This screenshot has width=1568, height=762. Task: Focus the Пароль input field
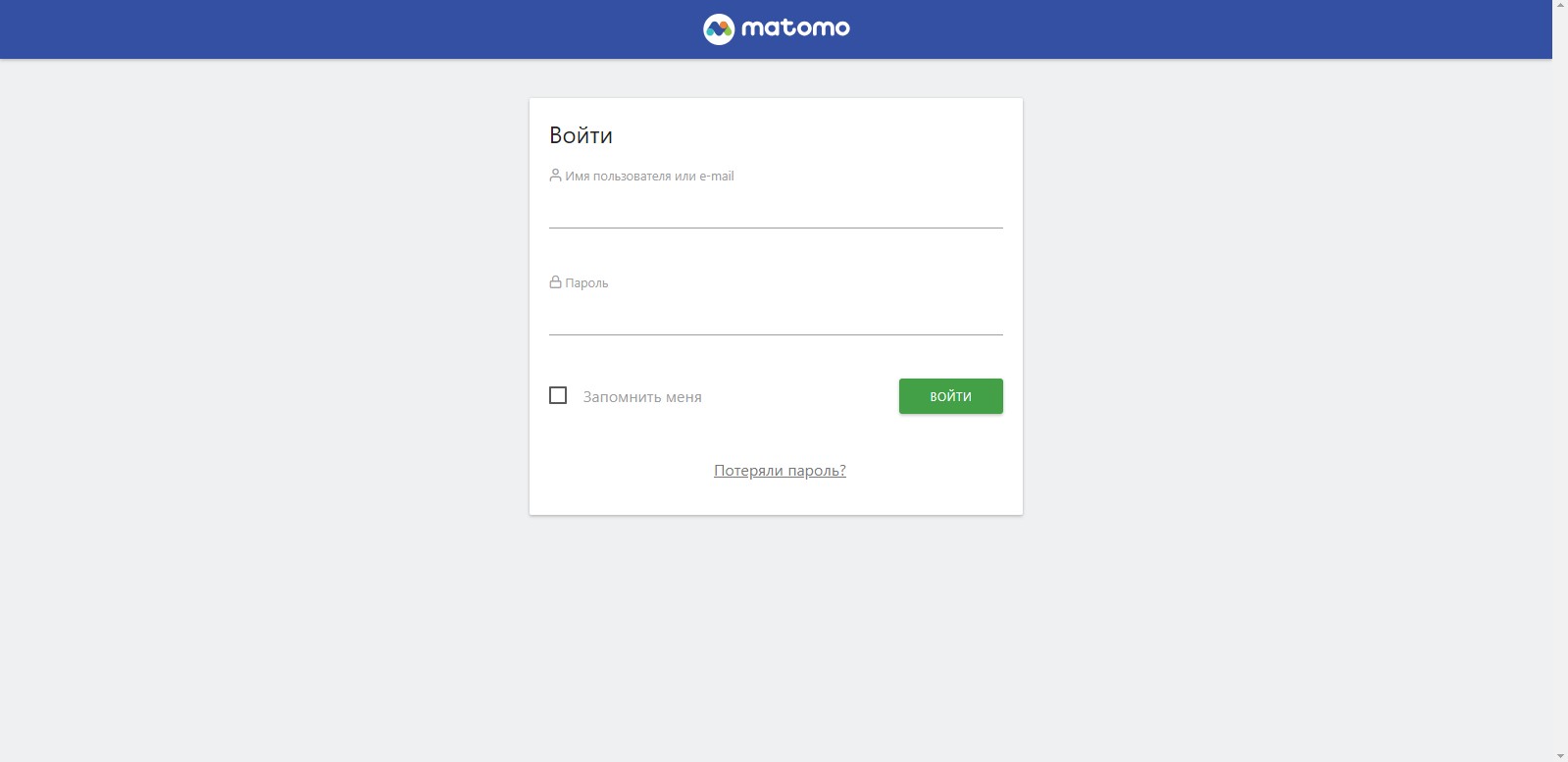(776, 317)
